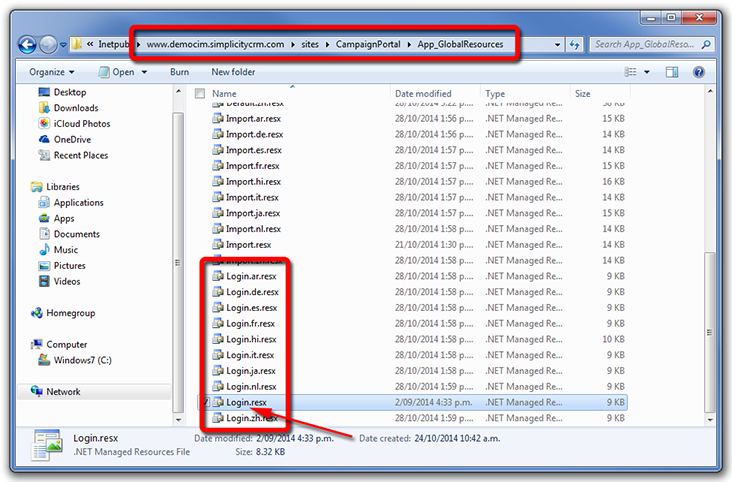Navigate to CampaignPortal in the address breadcrumb
Viewport: 732px width, 482px height.
(x=368, y=44)
